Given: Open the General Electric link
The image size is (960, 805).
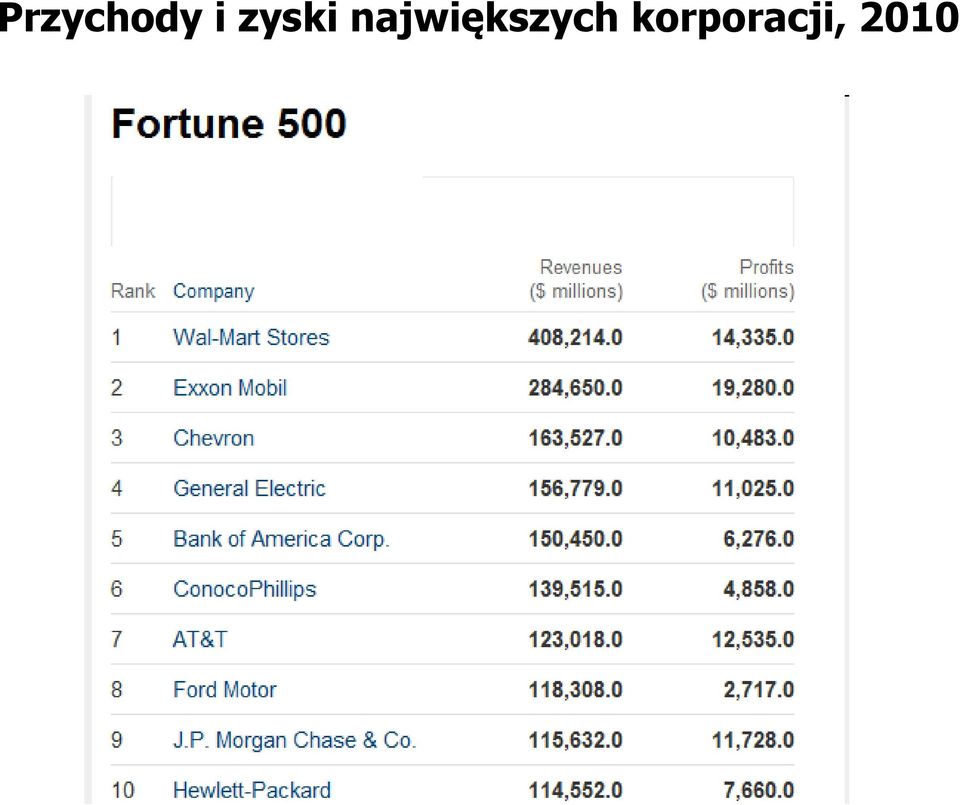Looking at the screenshot, I should pos(249,488).
